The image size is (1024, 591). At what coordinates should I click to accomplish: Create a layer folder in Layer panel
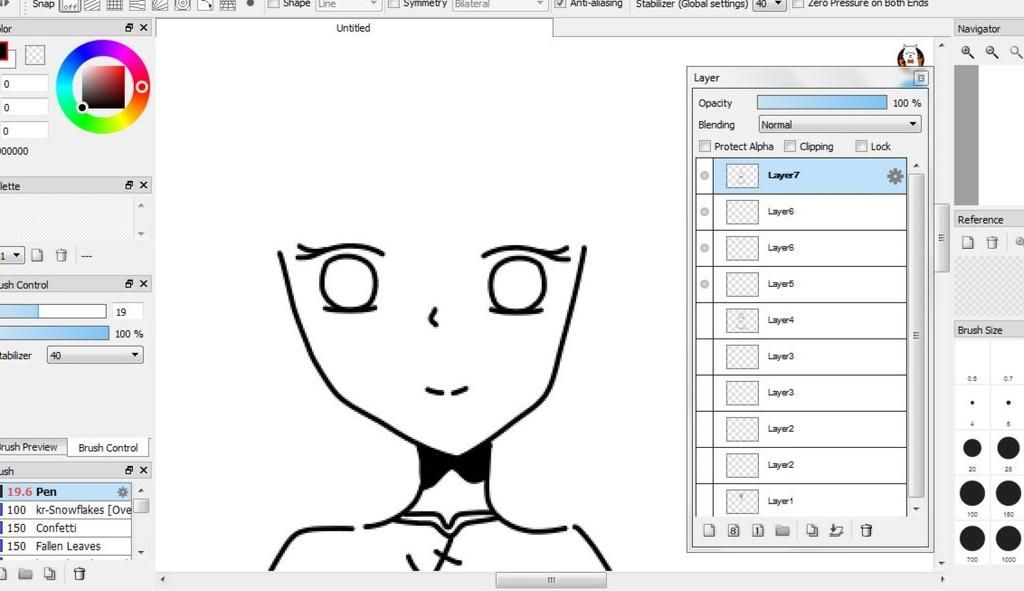(x=782, y=530)
